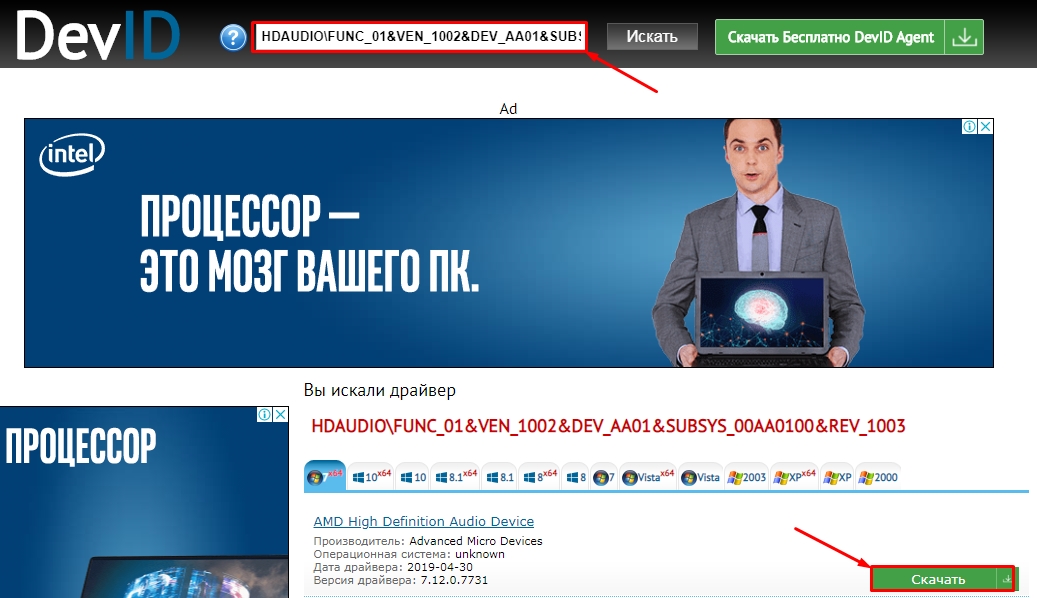1037x598 pixels.
Task: Click download arrow icon on DevID Agent button
Action: click(964, 37)
